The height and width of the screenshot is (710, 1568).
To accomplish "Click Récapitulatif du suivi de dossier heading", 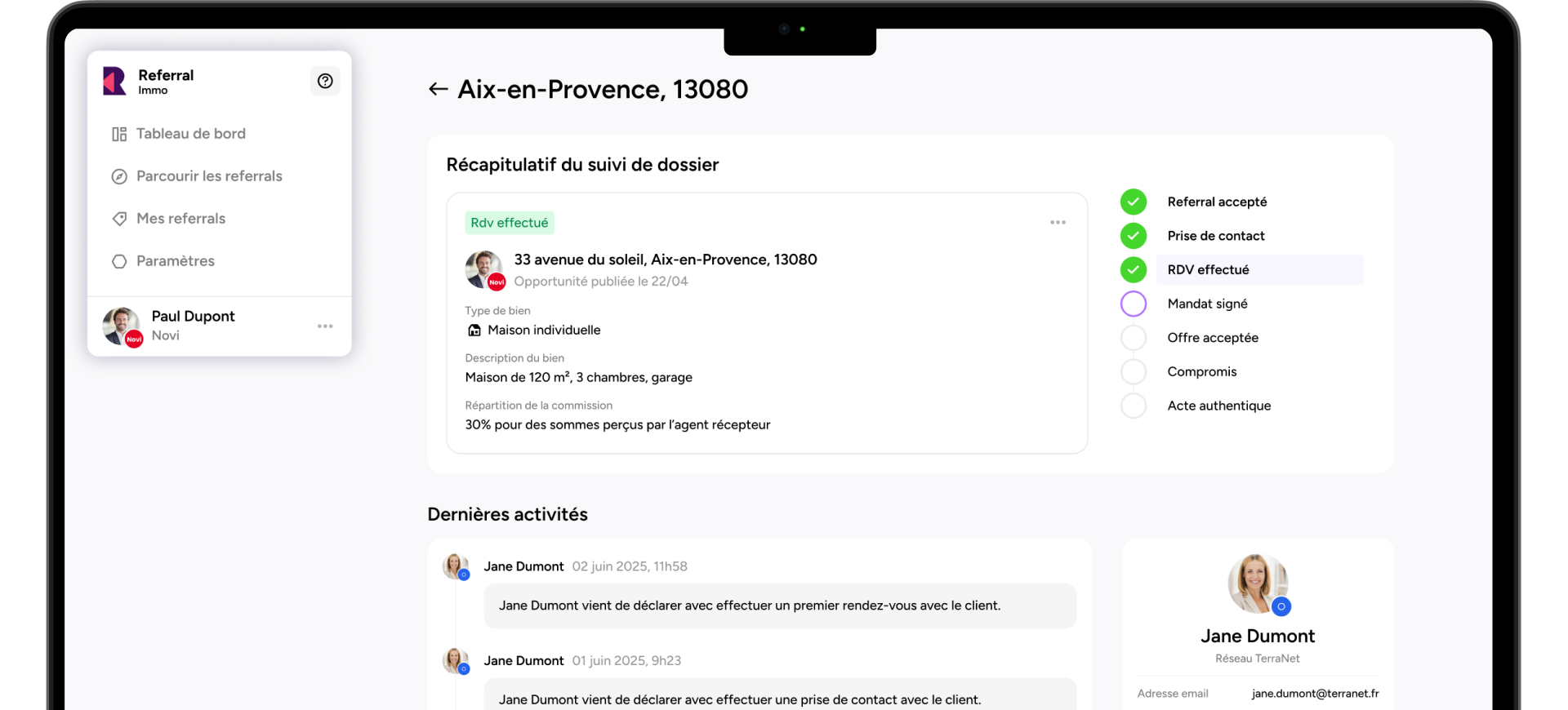I will 582,164.
